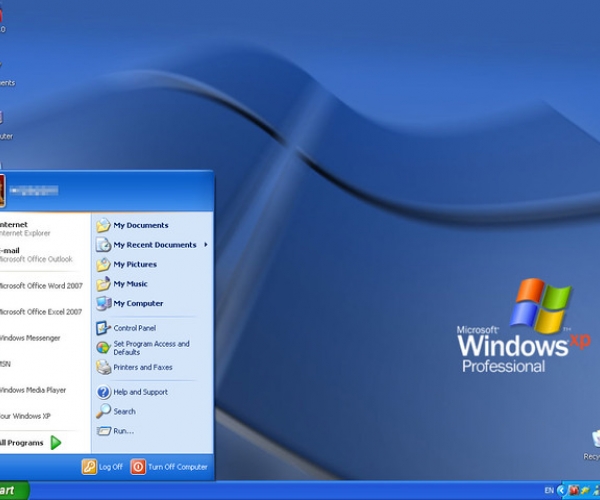Click the green Start button
600x500 pixels.
point(15,490)
